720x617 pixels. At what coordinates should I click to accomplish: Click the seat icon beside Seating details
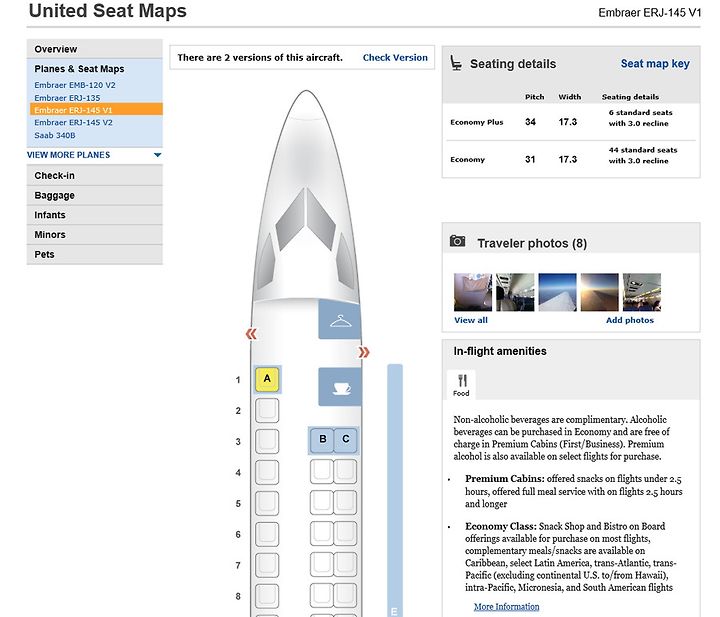click(x=456, y=63)
